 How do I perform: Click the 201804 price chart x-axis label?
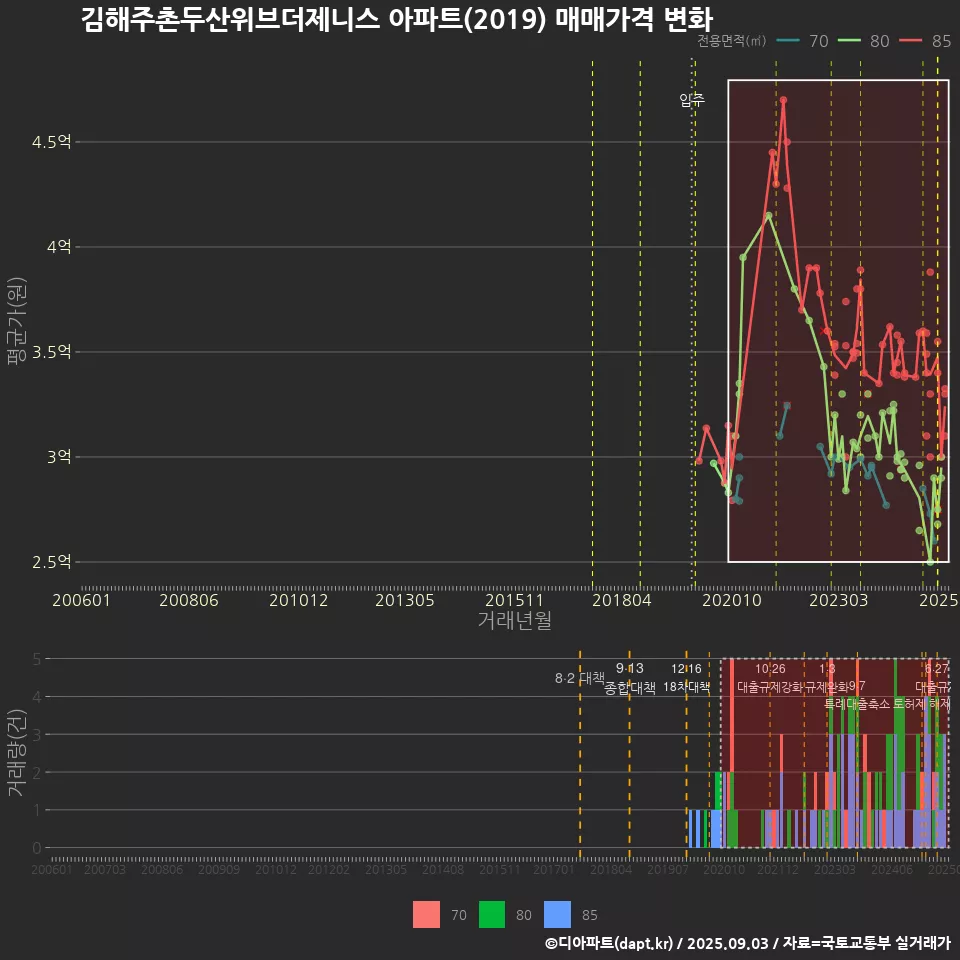(x=621, y=600)
